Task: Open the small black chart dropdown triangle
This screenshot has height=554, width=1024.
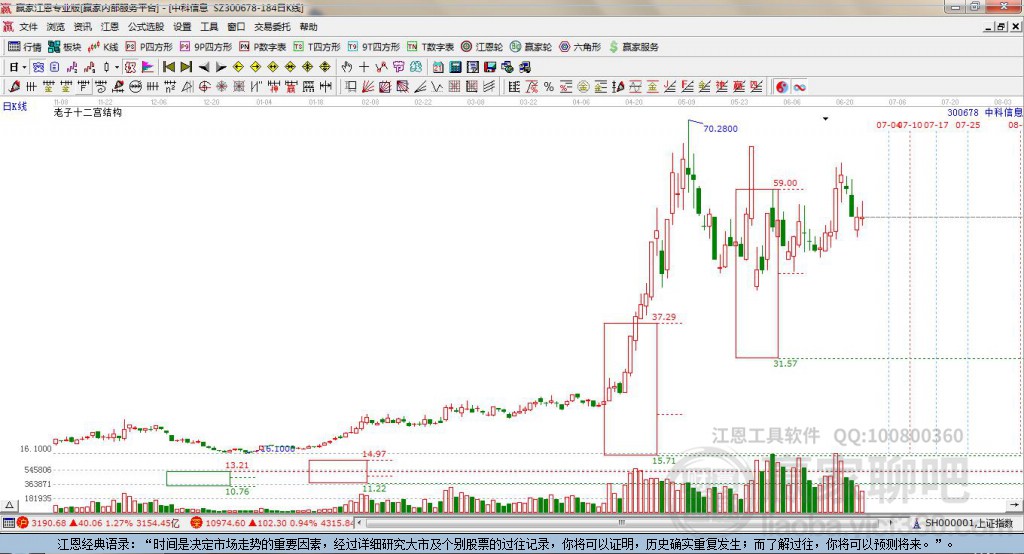Action: pyautogui.click(x=825, y=119)
